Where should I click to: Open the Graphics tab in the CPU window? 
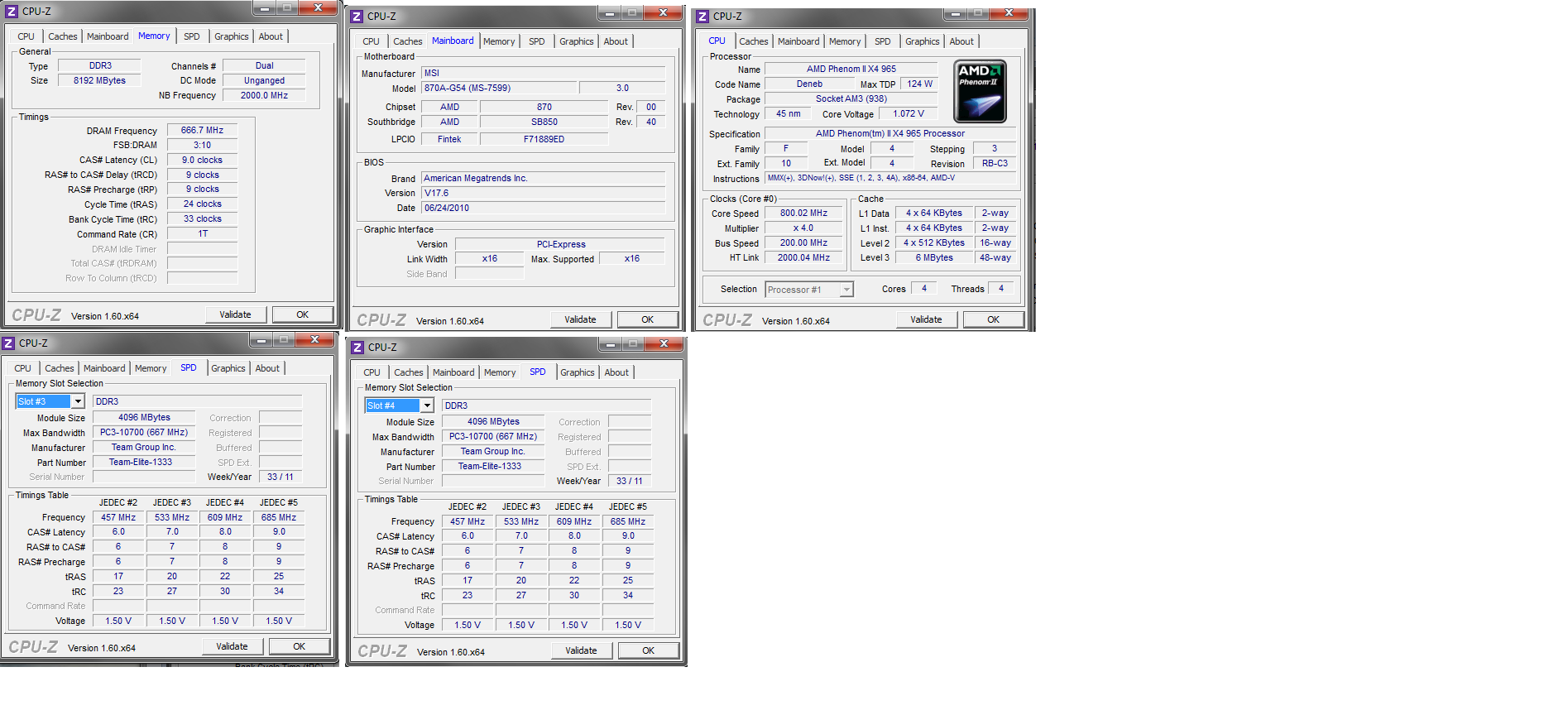pos(923,41)
